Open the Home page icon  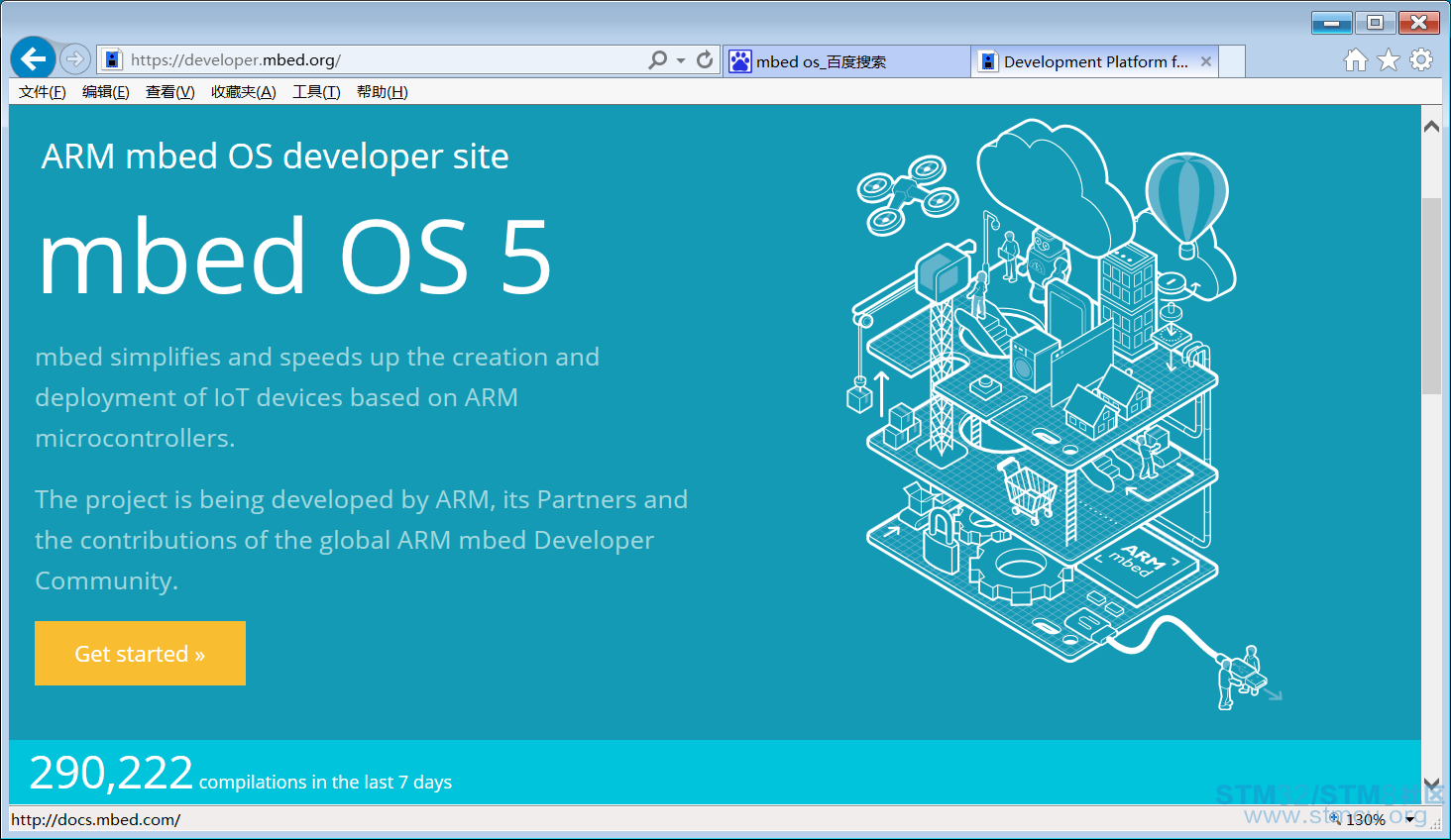[x=1355, y=60]
